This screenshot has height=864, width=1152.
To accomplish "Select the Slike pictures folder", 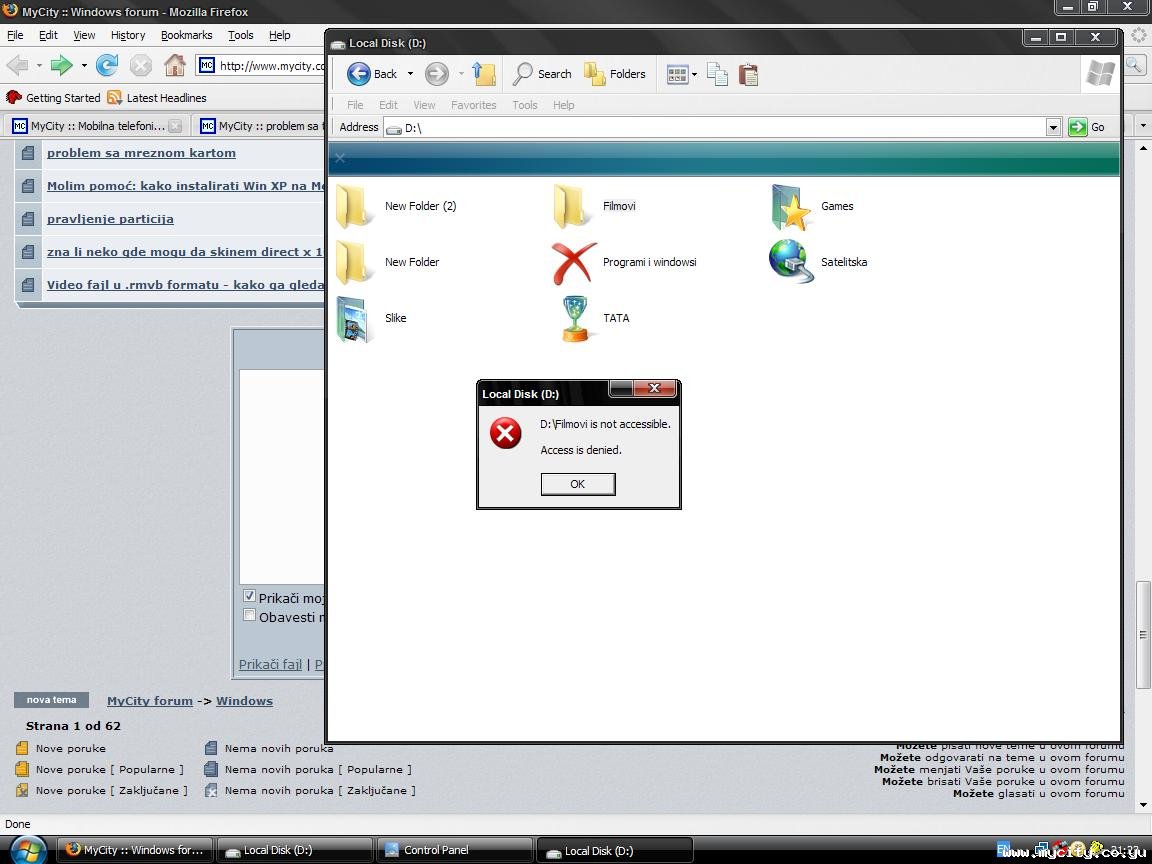I will (x=353, y=318).
